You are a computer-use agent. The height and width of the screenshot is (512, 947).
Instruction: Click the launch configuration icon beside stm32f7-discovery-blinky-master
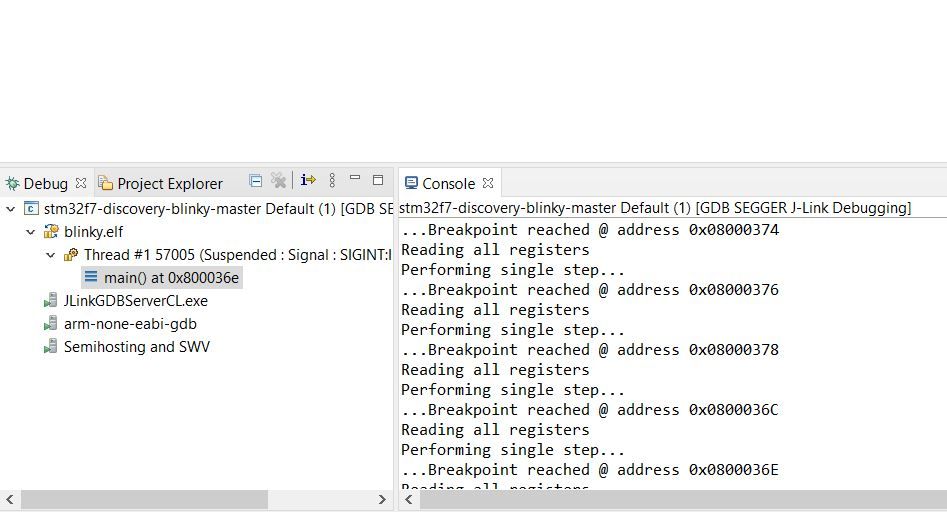pos(31,209)
